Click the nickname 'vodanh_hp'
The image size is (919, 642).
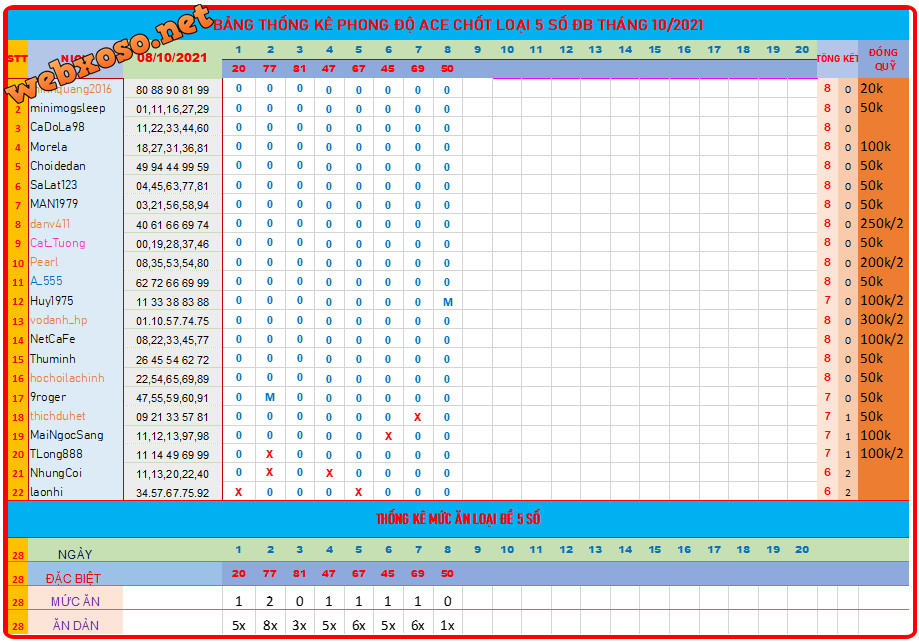59,320
